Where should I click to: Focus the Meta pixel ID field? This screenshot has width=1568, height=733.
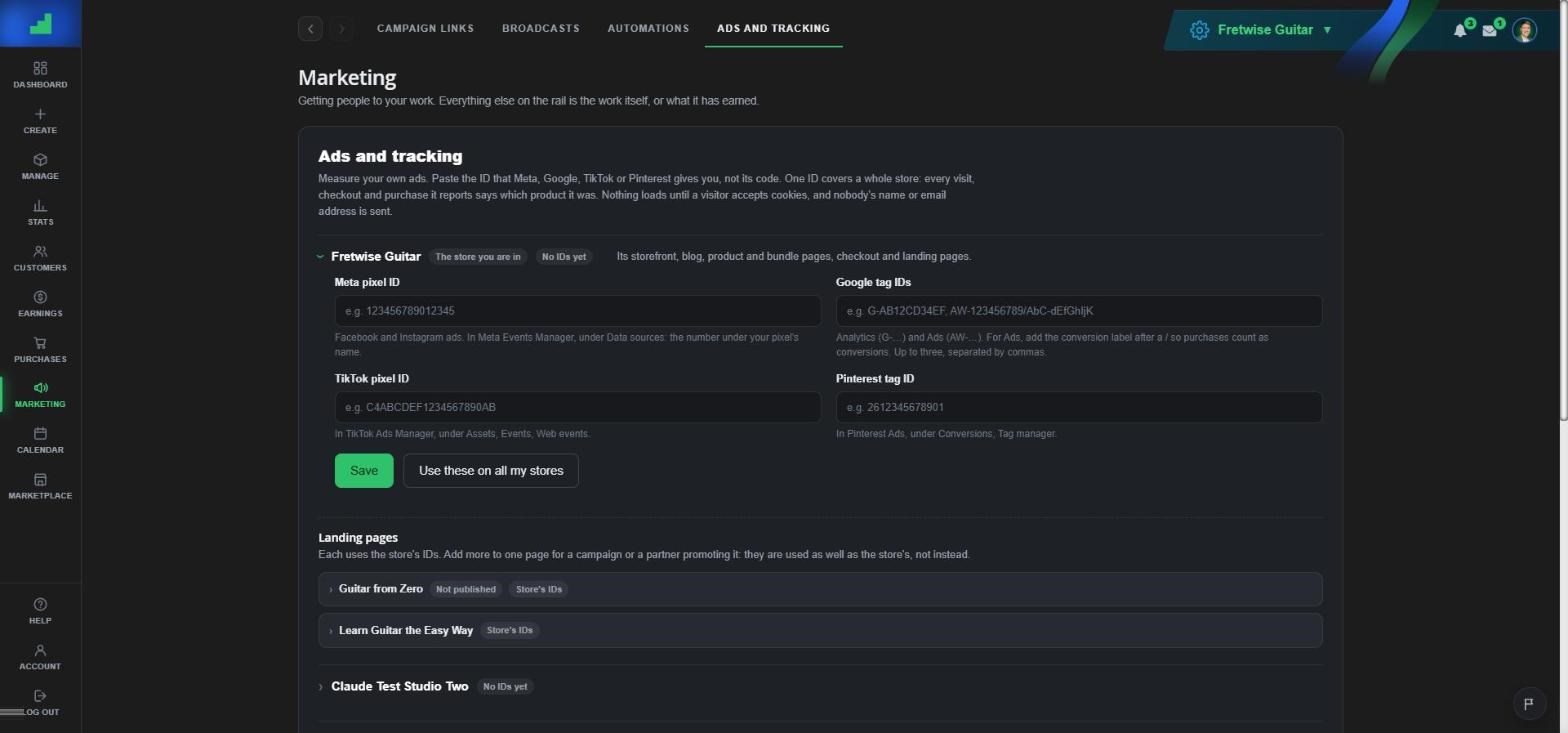coord(578,311)
